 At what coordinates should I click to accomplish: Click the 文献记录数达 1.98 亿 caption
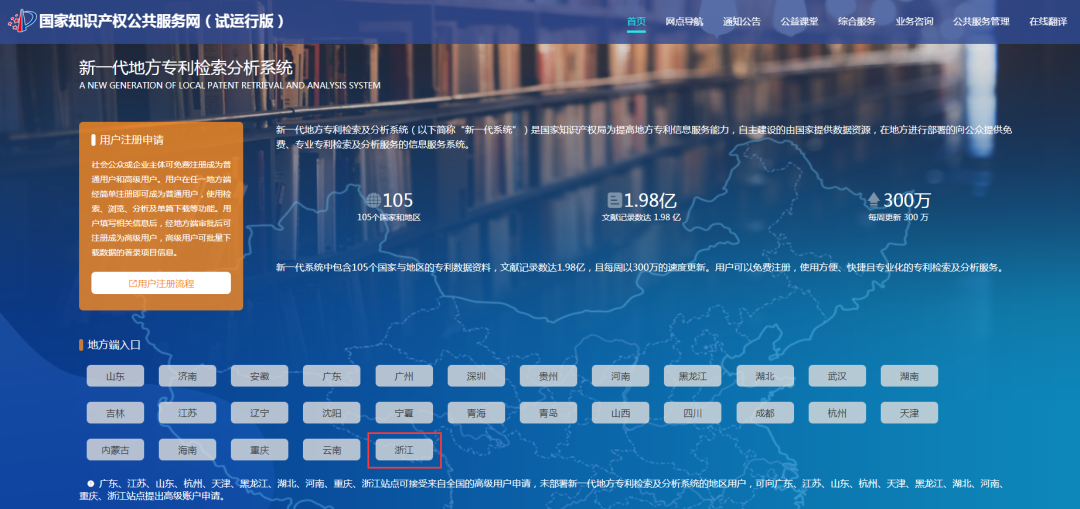coord(641,218)
